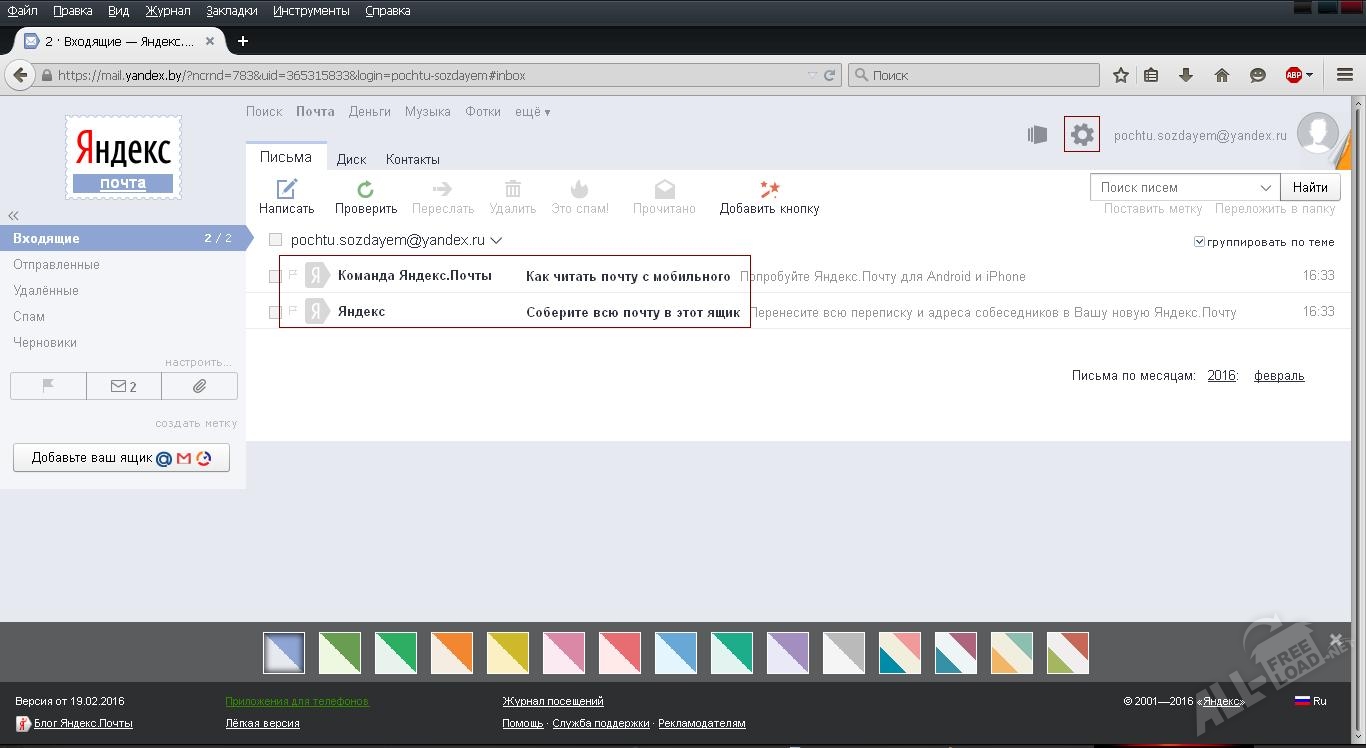The height and width of the screenshot is (748, 1366).
Task: Filter flagged messages using the flag icon
Action: point(48,386)
